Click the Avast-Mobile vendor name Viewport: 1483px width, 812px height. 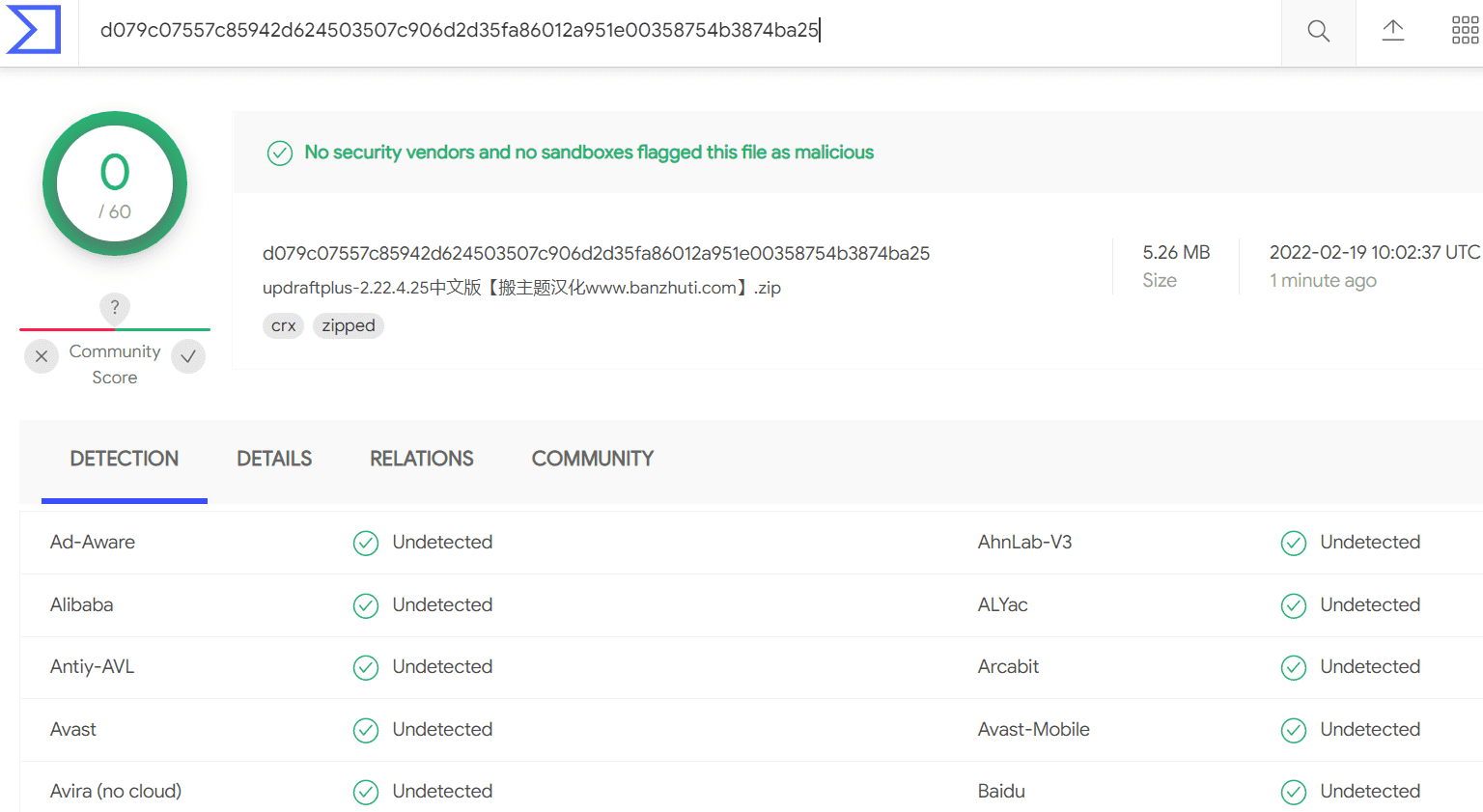(1034, 730)
